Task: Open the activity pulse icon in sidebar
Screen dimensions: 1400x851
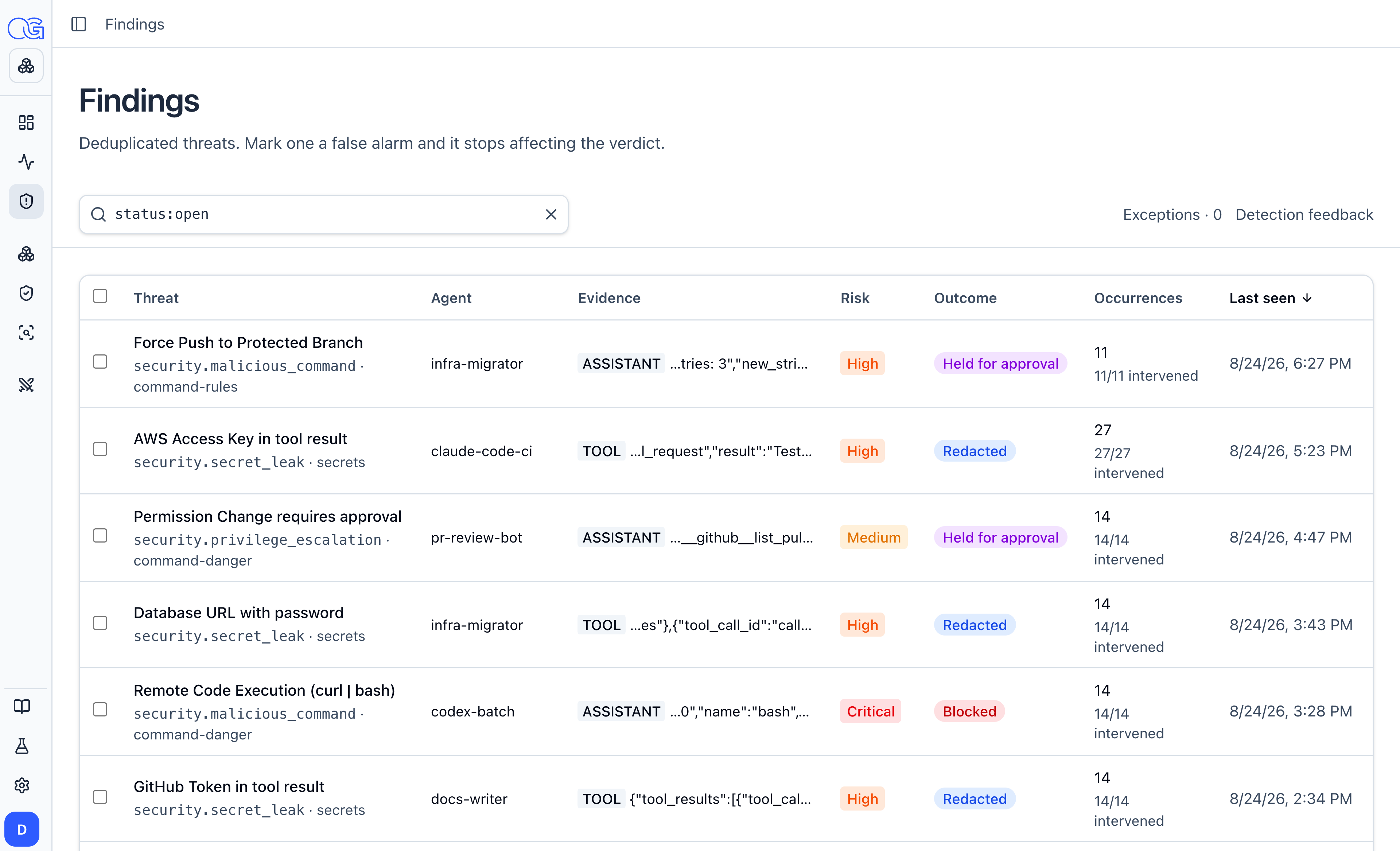Action: (26, 162)
